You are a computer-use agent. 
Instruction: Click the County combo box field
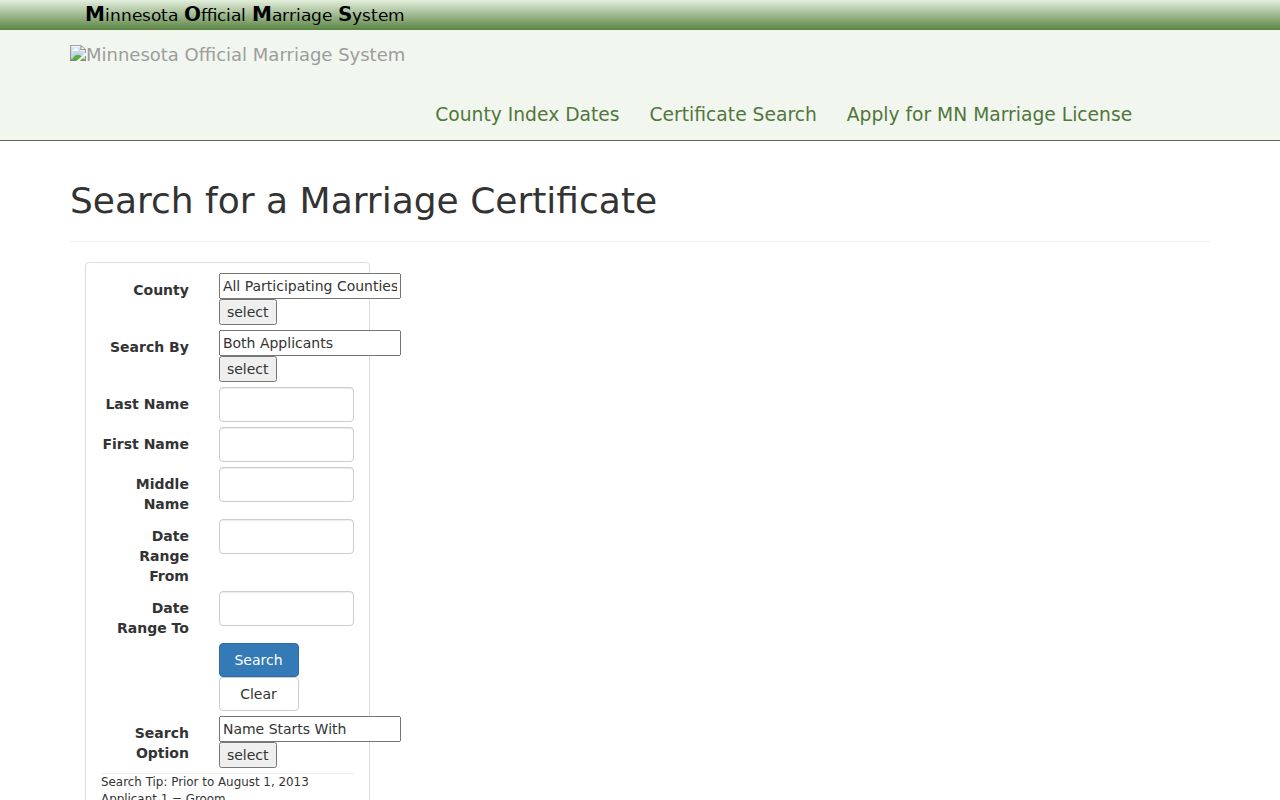coord(310,286)
